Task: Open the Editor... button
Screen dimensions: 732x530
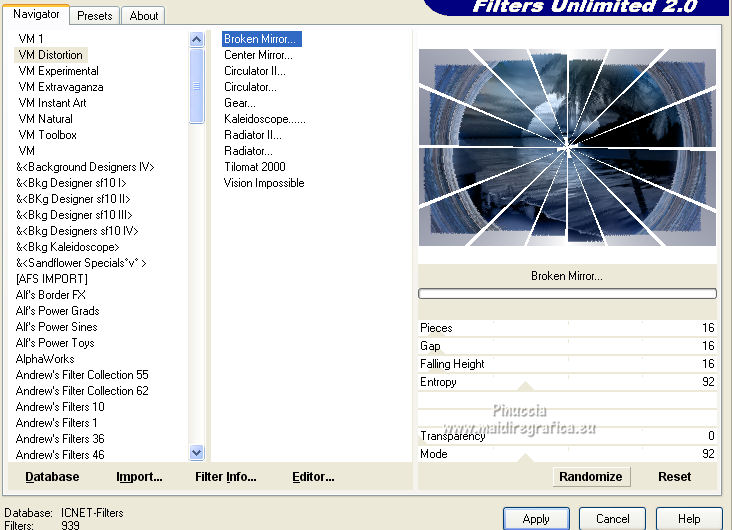Action: (x=313, y=477)
